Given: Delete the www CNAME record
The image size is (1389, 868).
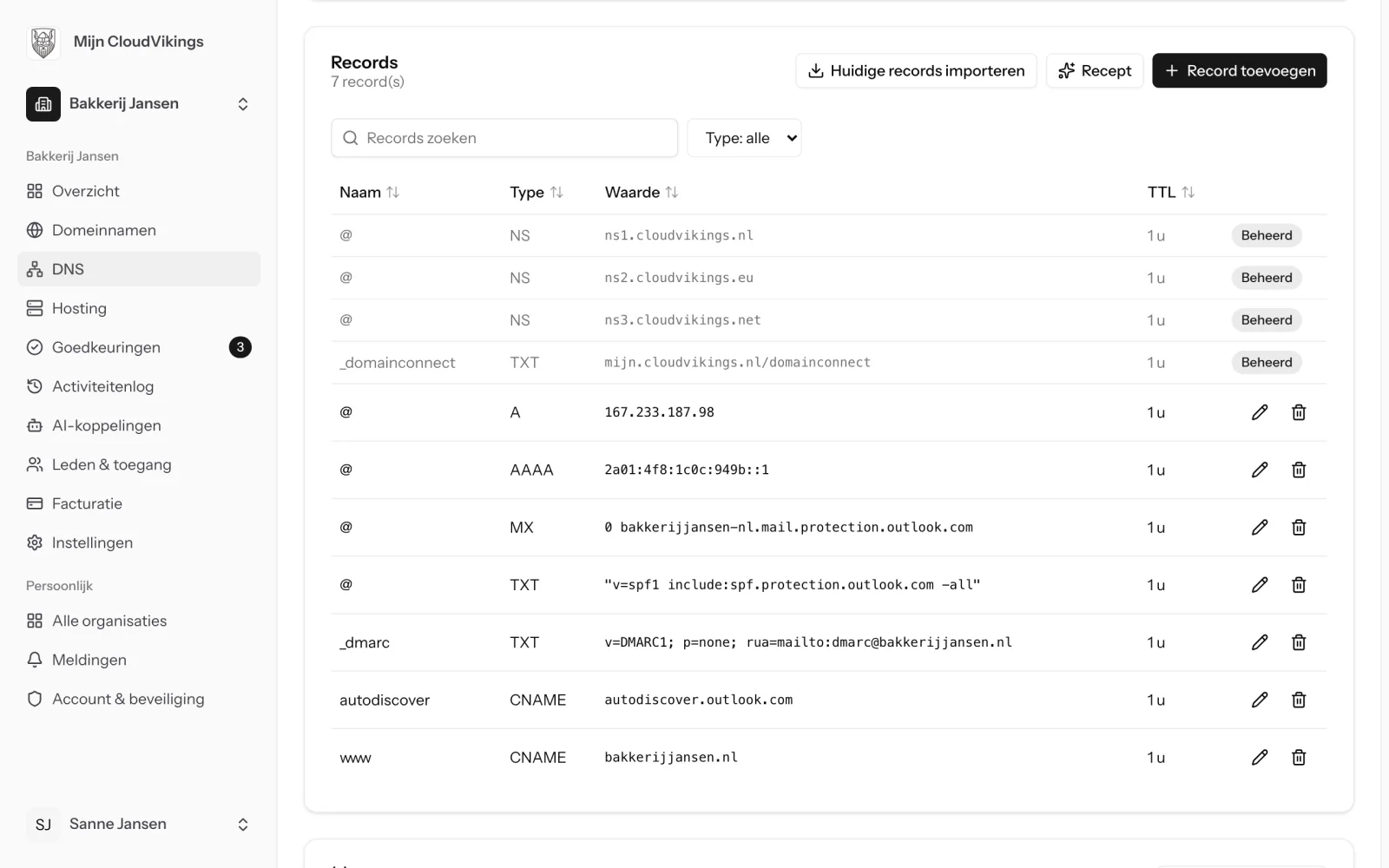Looking at the screenshot, I should click(1299, 758).
